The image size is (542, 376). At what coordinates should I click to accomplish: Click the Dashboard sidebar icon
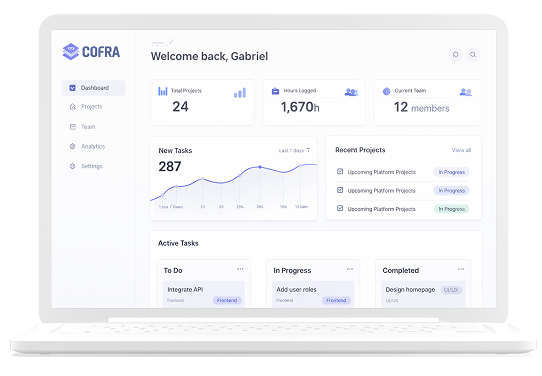[72, 88]
